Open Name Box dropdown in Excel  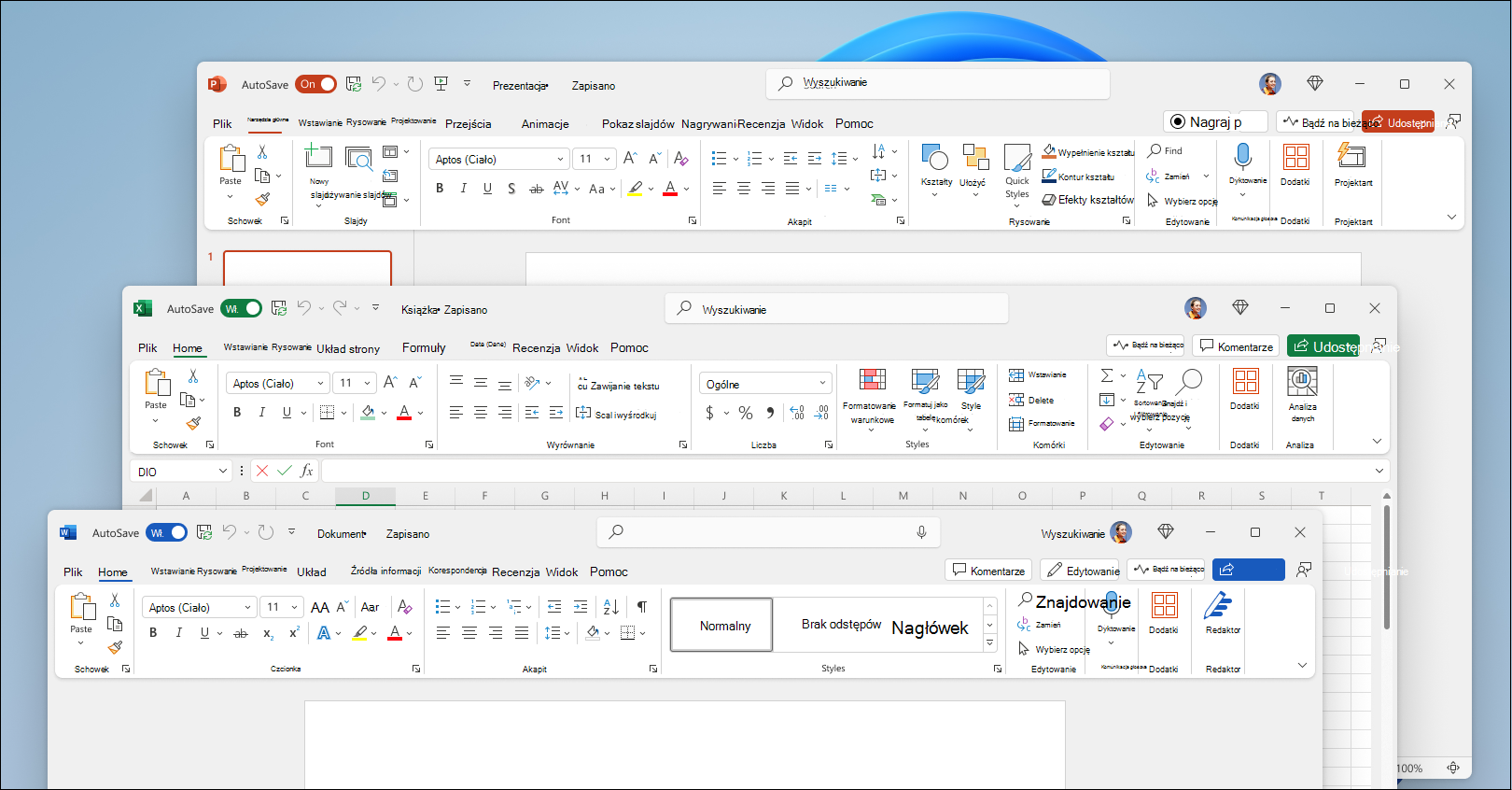pyautogui.click(x=222, y=472)
